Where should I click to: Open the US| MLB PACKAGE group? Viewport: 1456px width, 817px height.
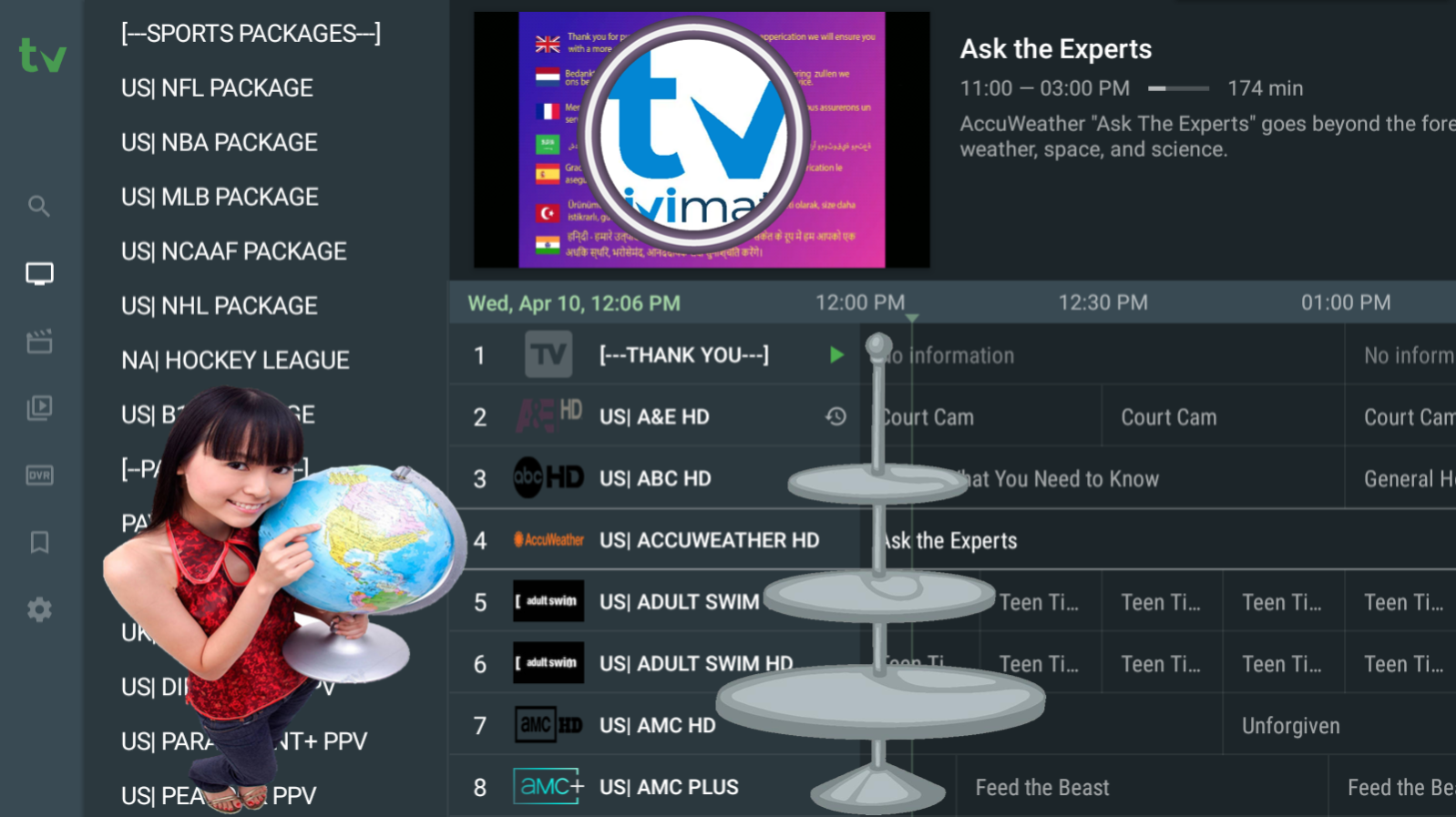220,198
